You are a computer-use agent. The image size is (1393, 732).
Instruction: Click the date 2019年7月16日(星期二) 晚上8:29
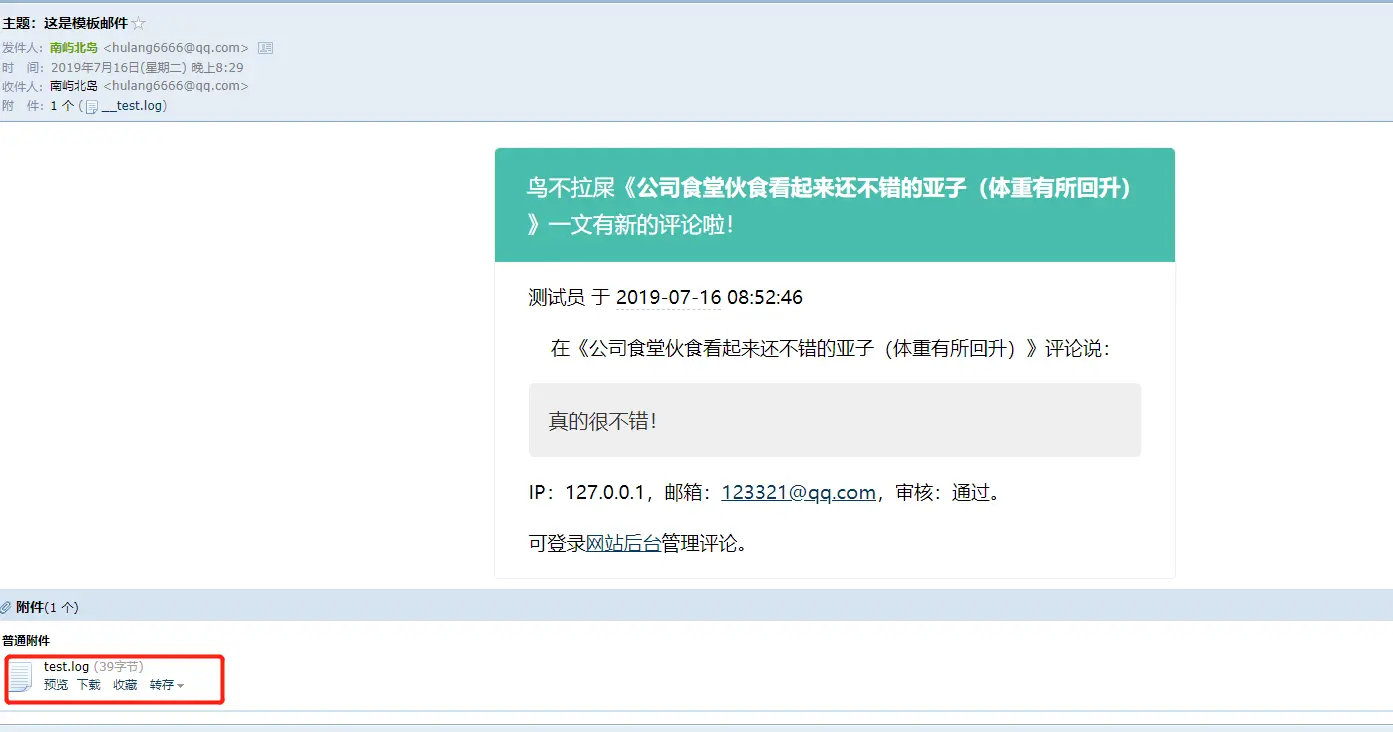pyautogui.click(x=147, y=67)
